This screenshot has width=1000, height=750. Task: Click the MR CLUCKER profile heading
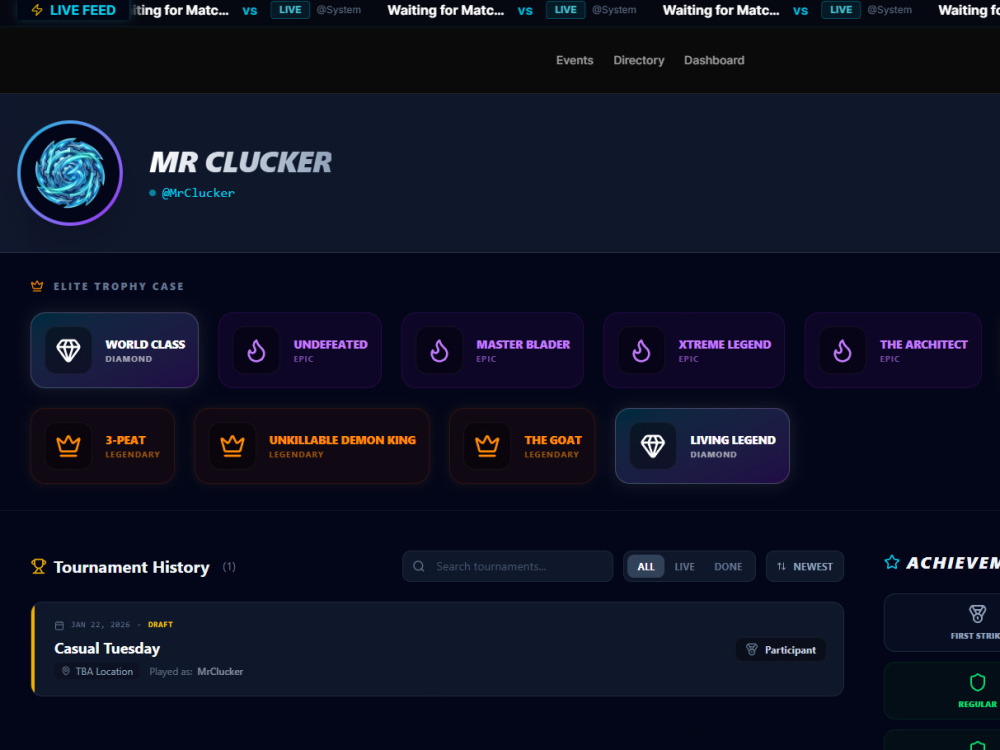(240, 162)
